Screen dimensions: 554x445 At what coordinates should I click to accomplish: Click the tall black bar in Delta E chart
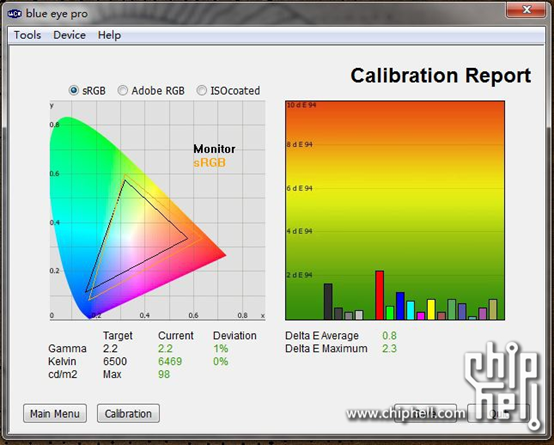pos(328,301)
